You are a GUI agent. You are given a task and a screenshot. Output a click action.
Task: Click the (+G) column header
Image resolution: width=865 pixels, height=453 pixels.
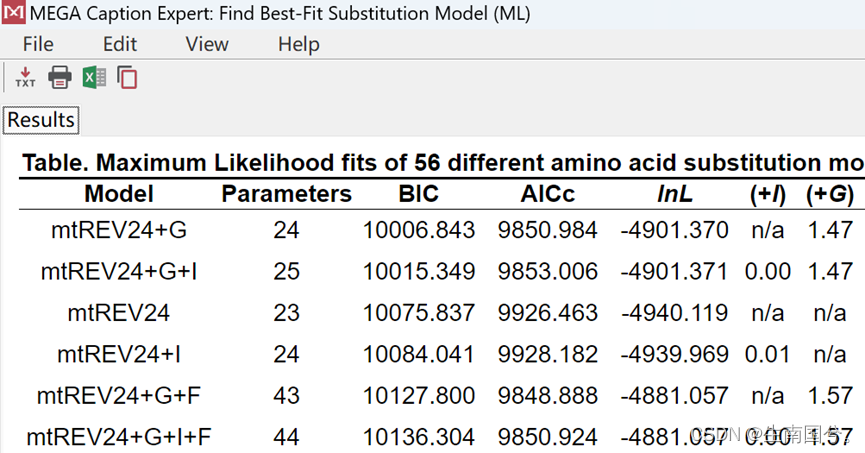[830, 195]
